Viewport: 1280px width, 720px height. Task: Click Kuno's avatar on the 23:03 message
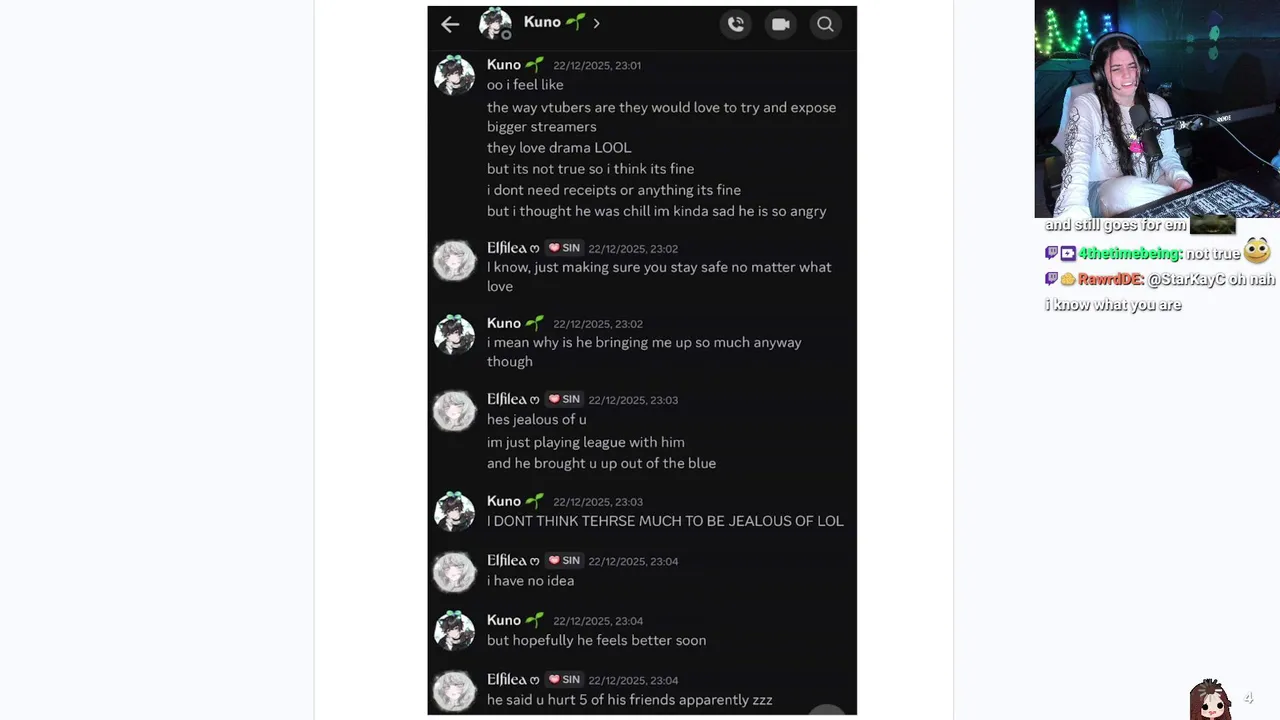[x=454, y=512]
